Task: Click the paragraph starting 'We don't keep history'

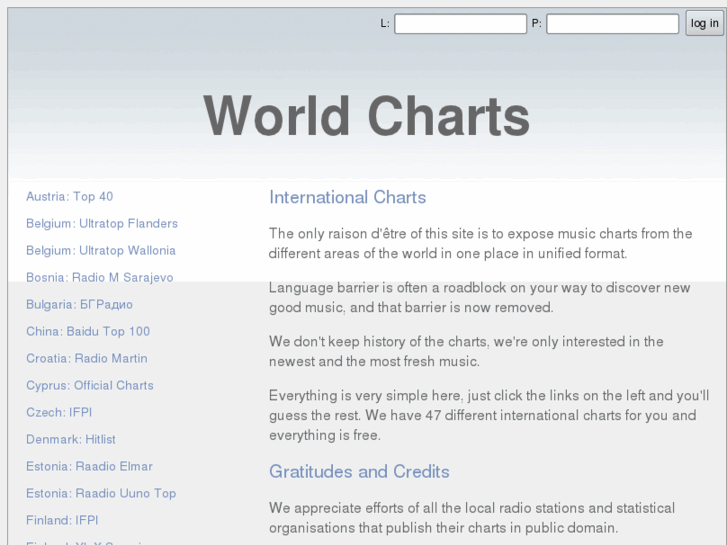Action: point(466,351)
